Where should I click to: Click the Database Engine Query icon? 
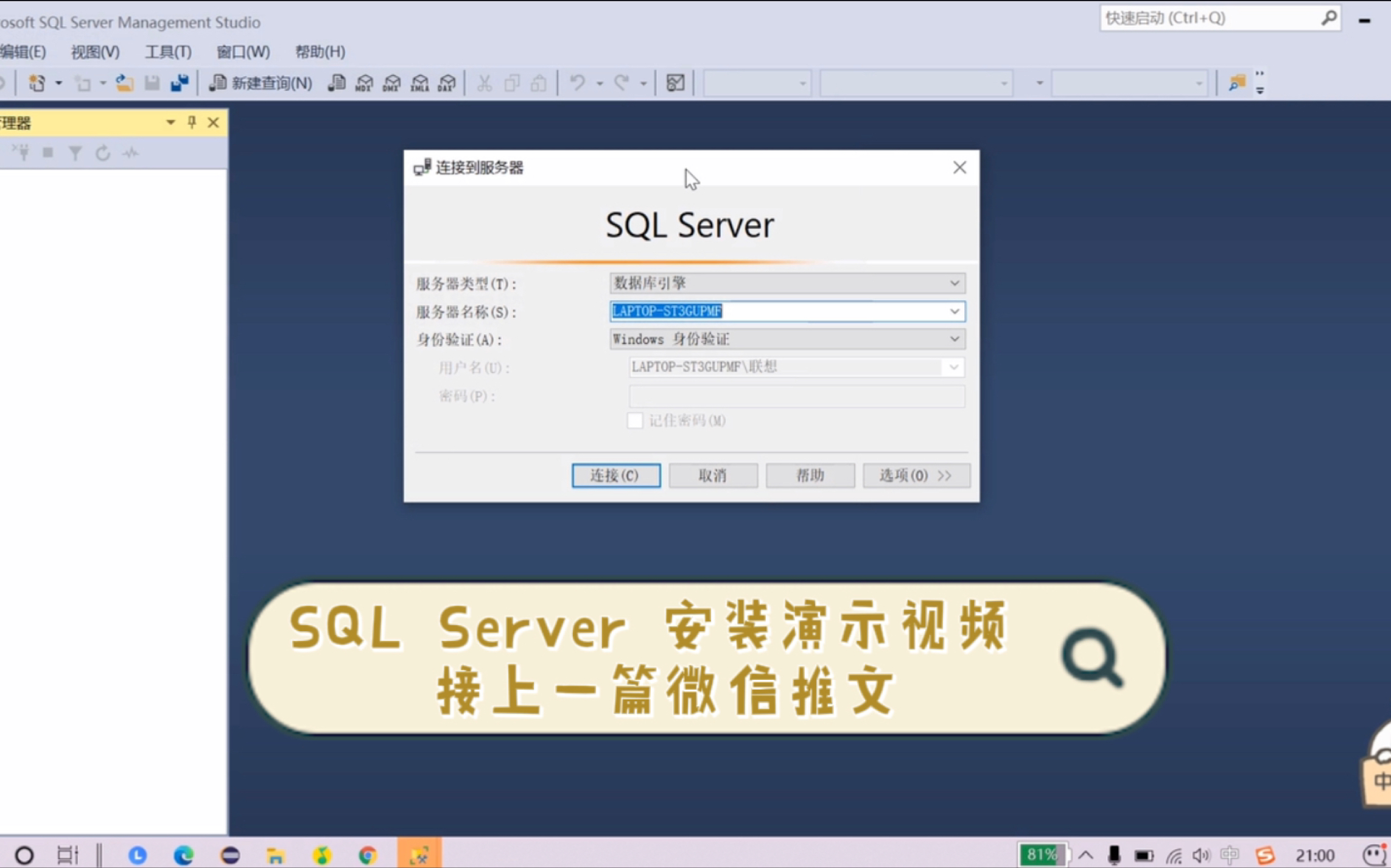tap(337, 83)
